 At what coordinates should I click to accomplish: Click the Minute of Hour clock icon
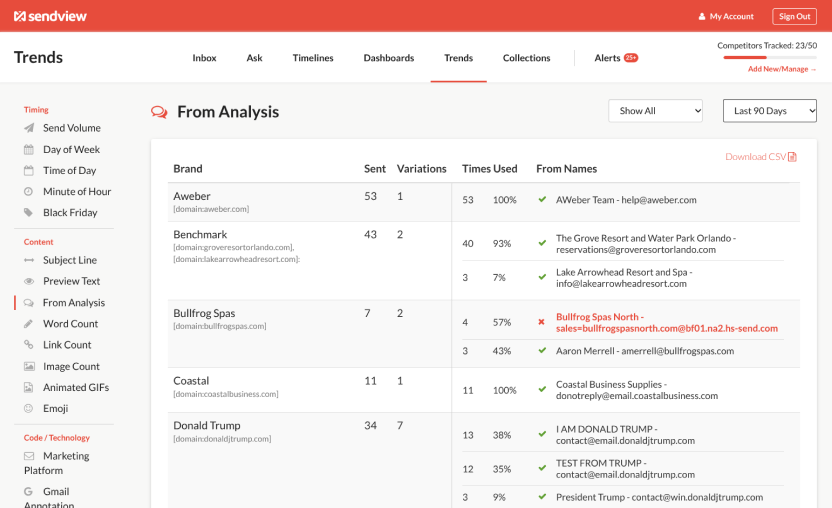click(x=29, y=192)
